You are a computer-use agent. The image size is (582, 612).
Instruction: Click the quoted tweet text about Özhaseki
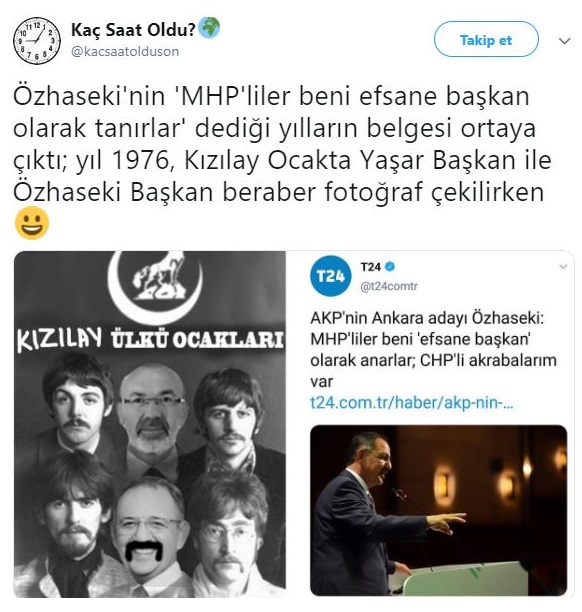pyautogui.click(x=433, y=349)
